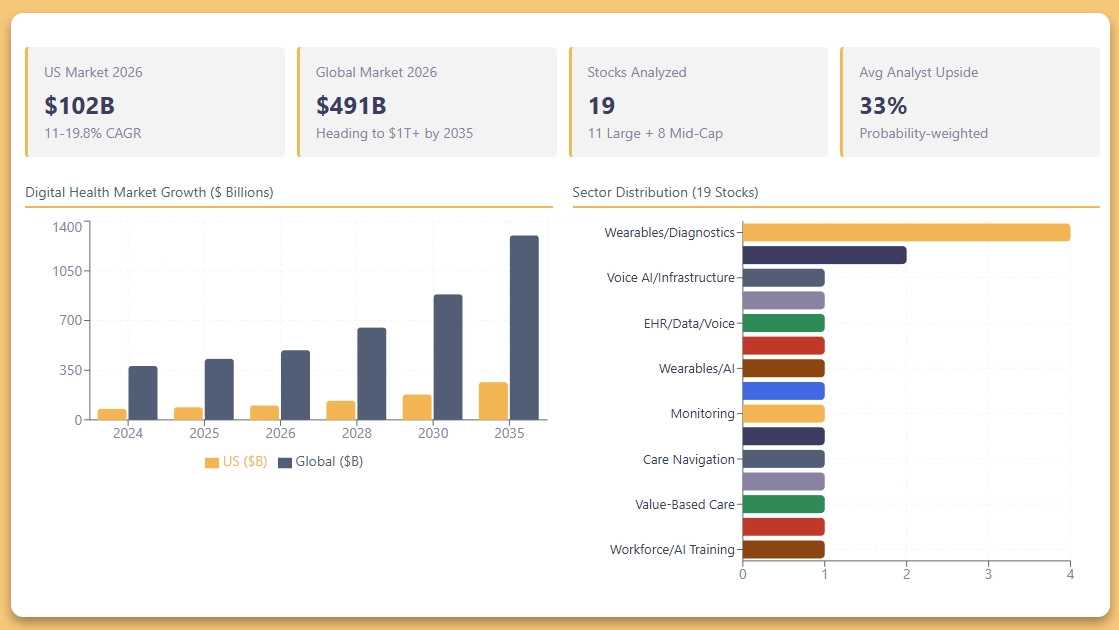Viewport: 1119px width, 630px height.
Task: Click the Care Navigation axis label
Action: pyautogui.click(x=689, y=459)
